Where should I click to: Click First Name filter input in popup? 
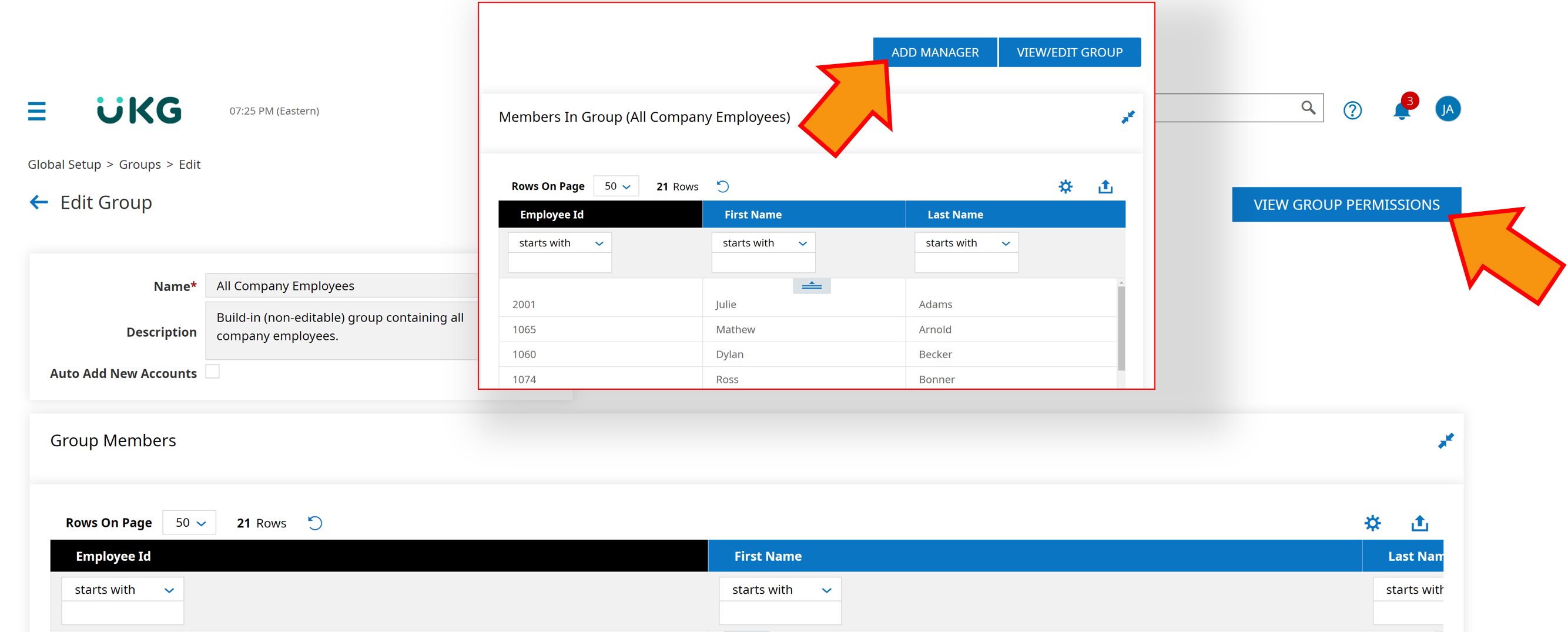[x=763, y=263]
